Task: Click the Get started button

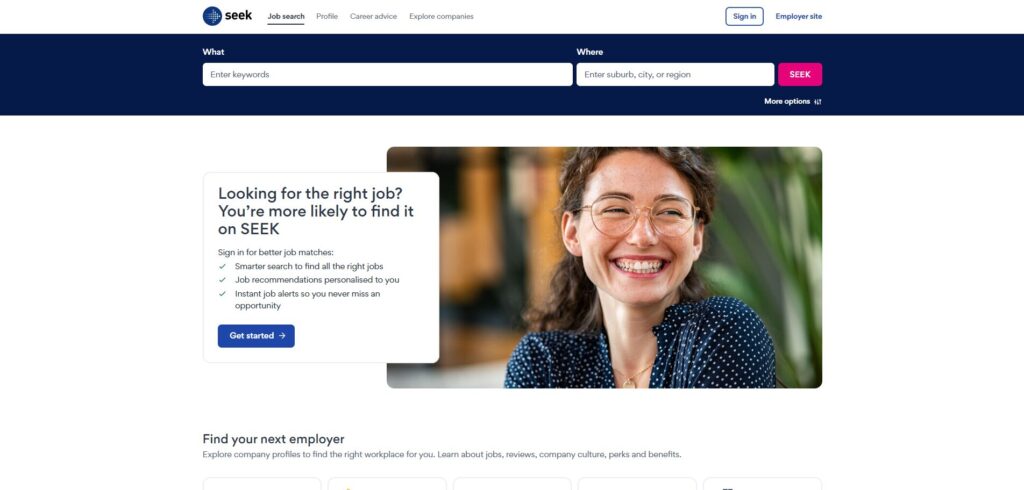Action: [256, 336]
